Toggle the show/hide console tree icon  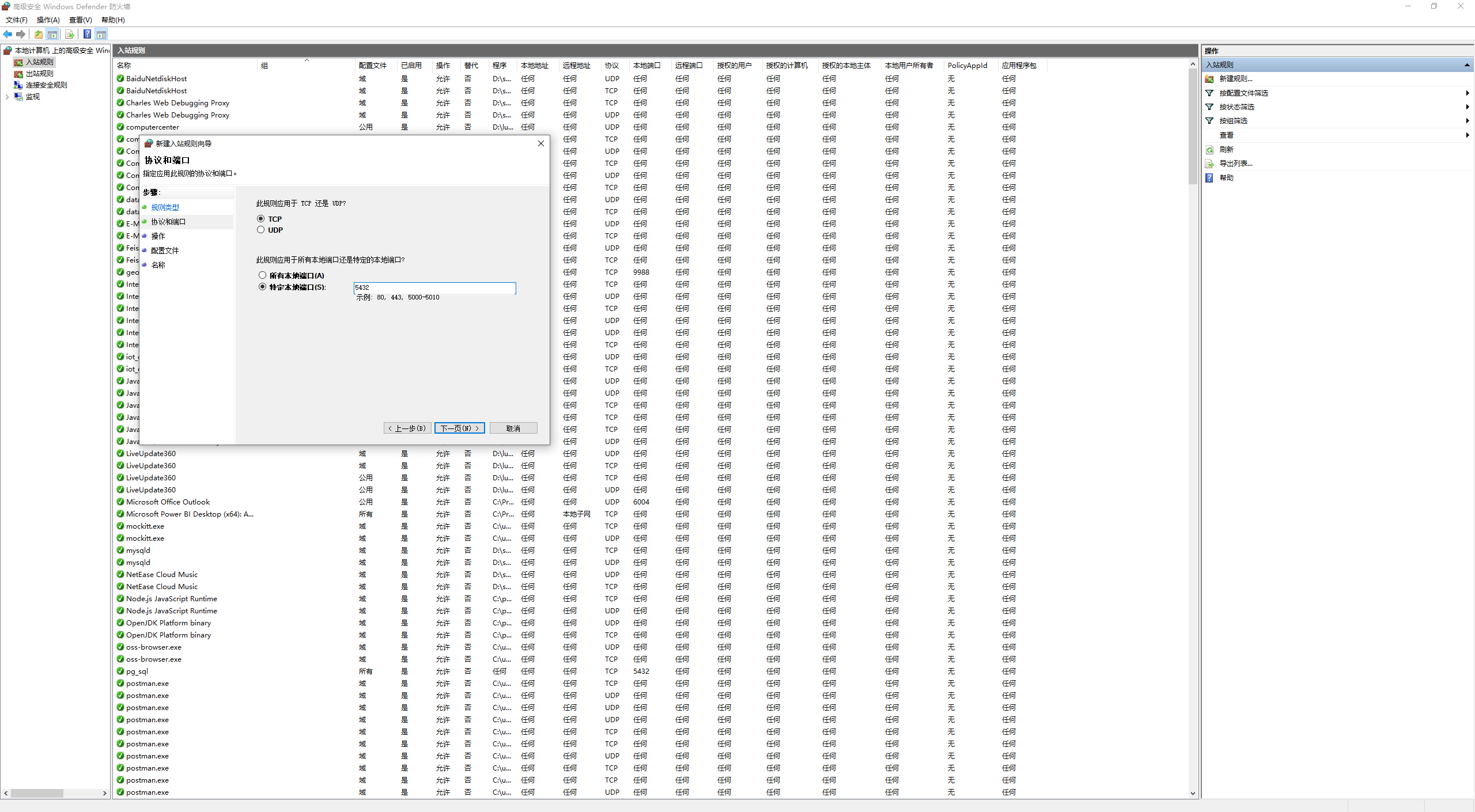click(52, 35)
